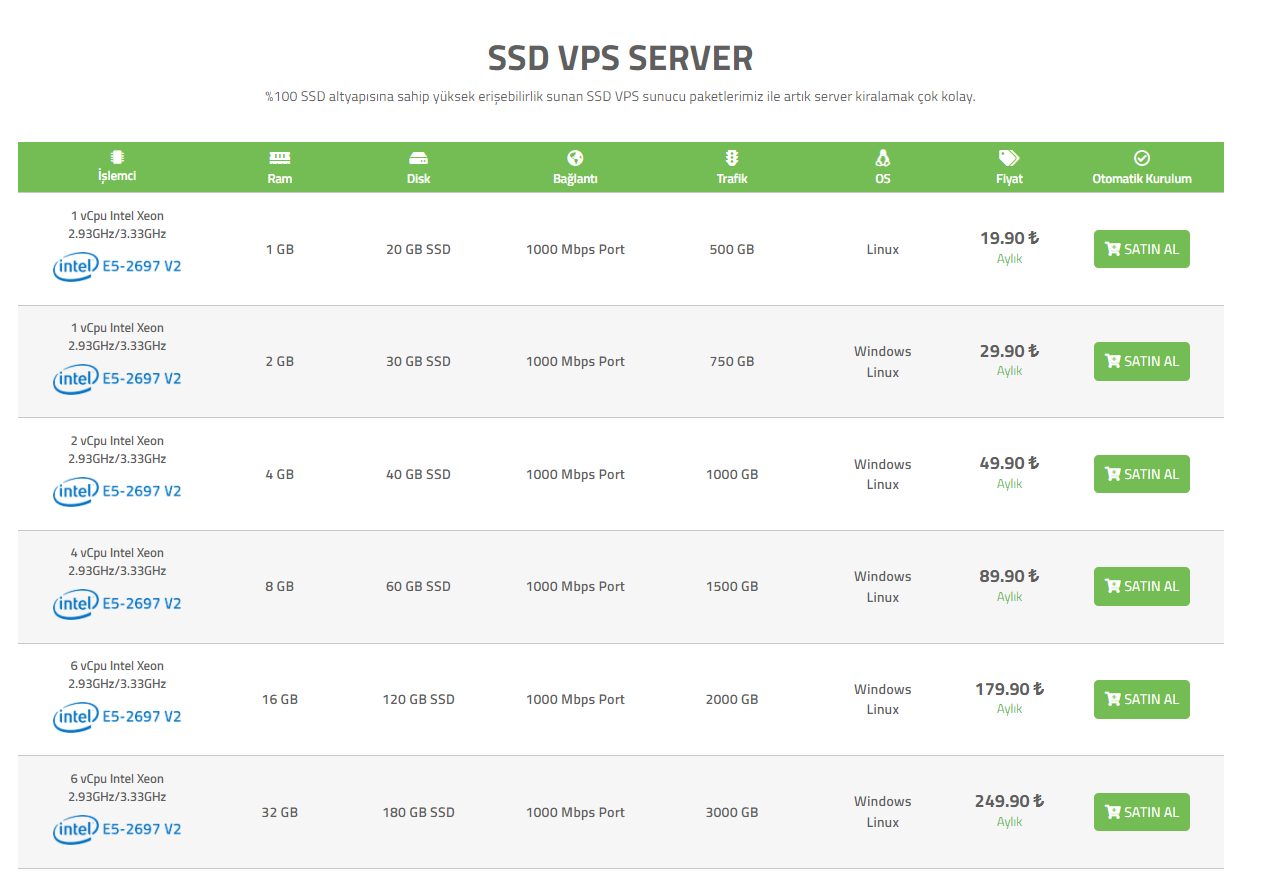Click the 29.90 ₺ price
1264x887 pixels.
coord(1009,351)
